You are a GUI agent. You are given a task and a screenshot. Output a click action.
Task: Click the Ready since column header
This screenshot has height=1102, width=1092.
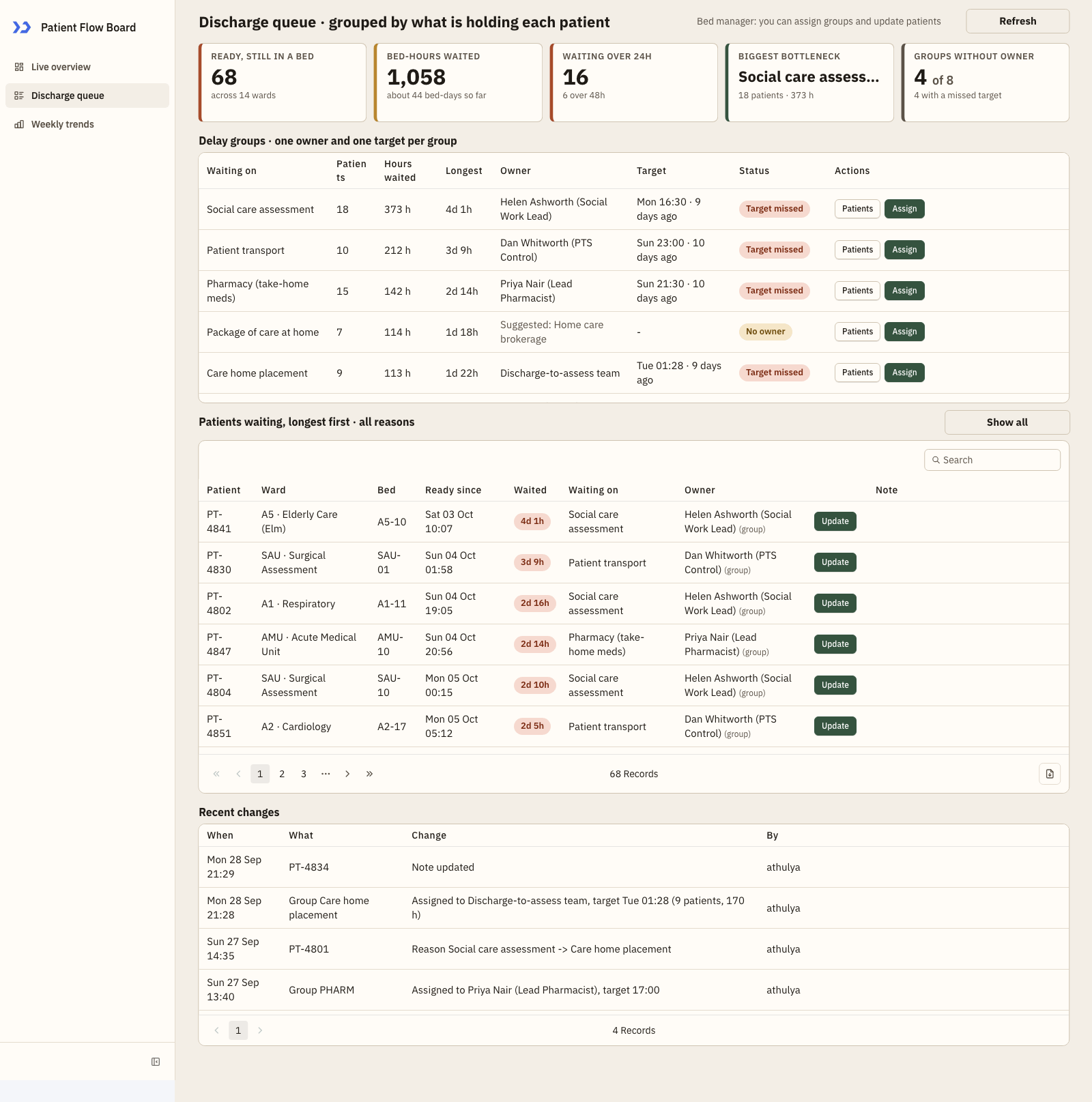tap(453, 490)
